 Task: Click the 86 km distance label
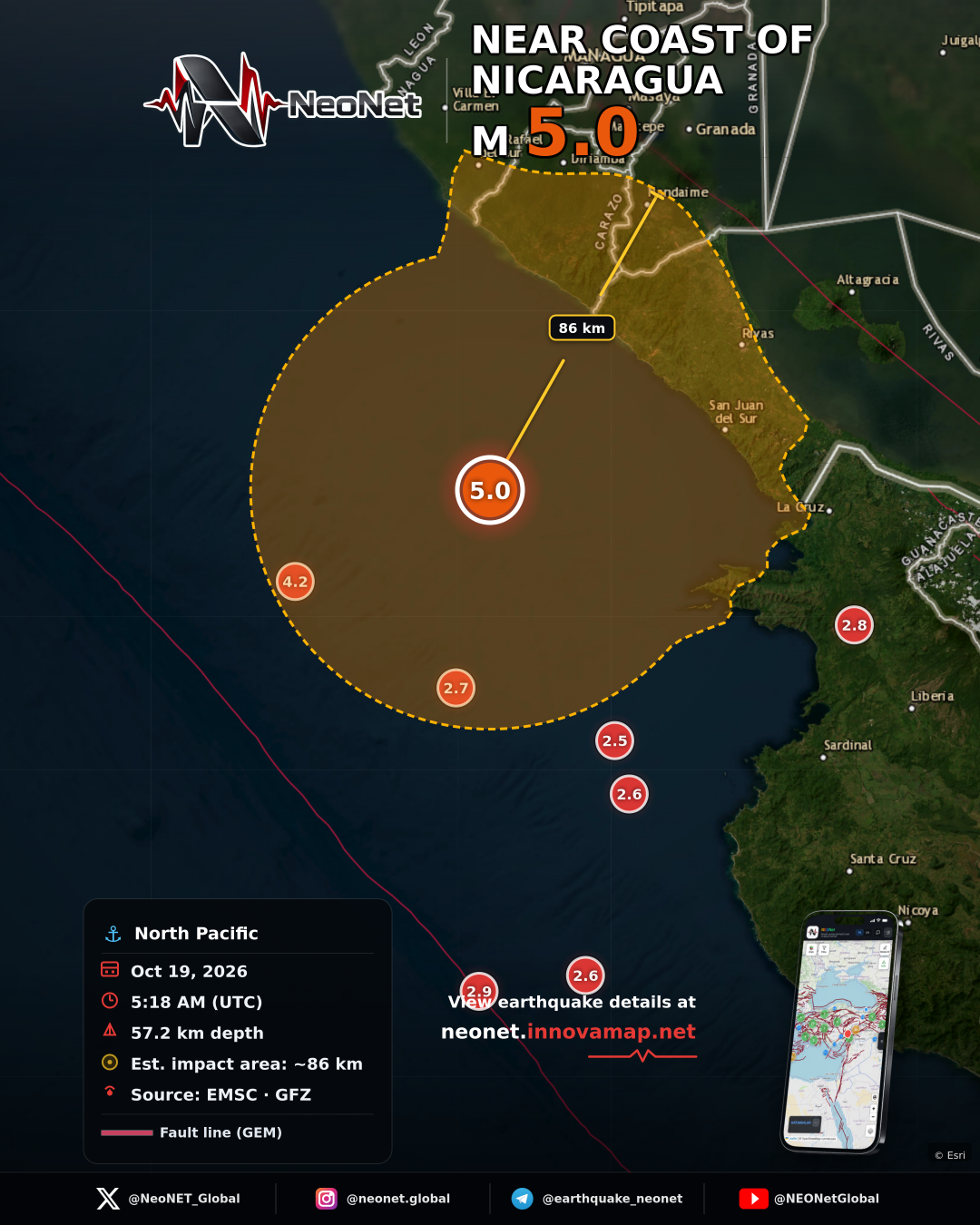(582, 328)
